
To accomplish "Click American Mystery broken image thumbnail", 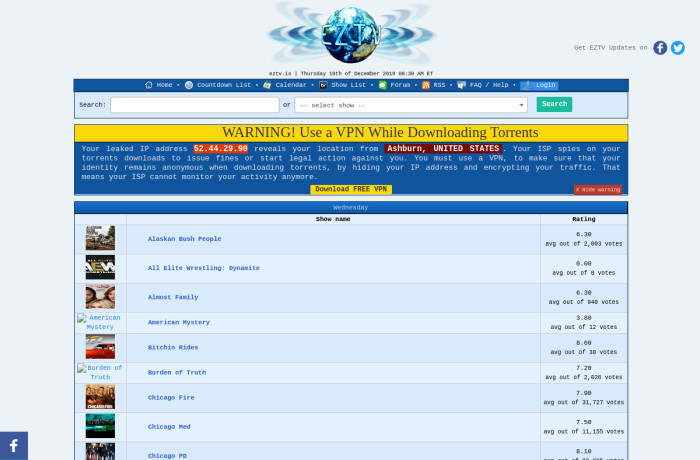I will pyautogui.click(x=100, y=322).
